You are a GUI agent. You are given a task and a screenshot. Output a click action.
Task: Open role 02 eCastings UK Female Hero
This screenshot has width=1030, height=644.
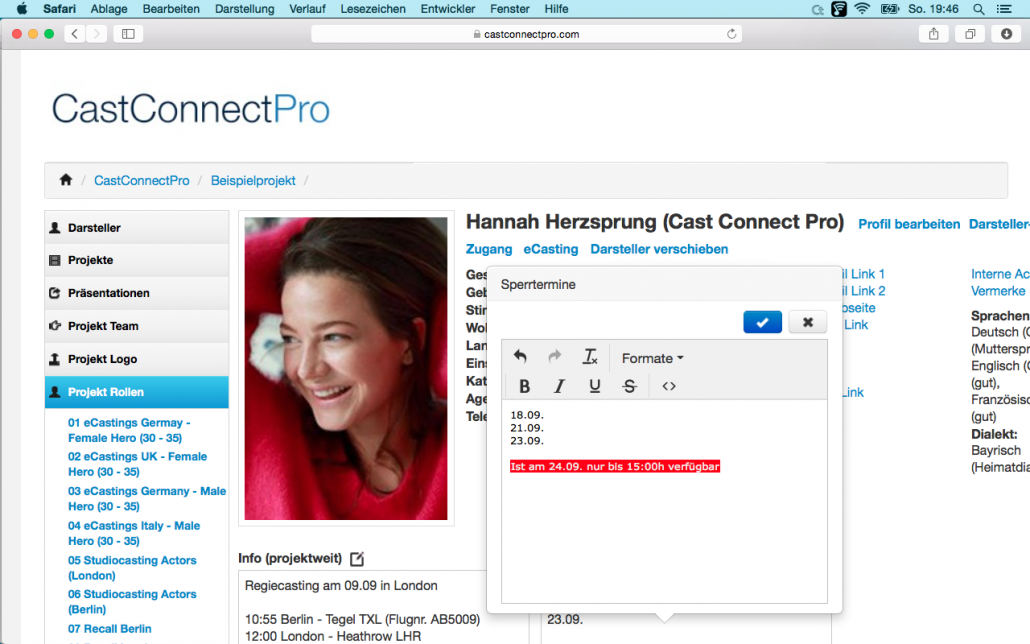click(x=137, y=464)
